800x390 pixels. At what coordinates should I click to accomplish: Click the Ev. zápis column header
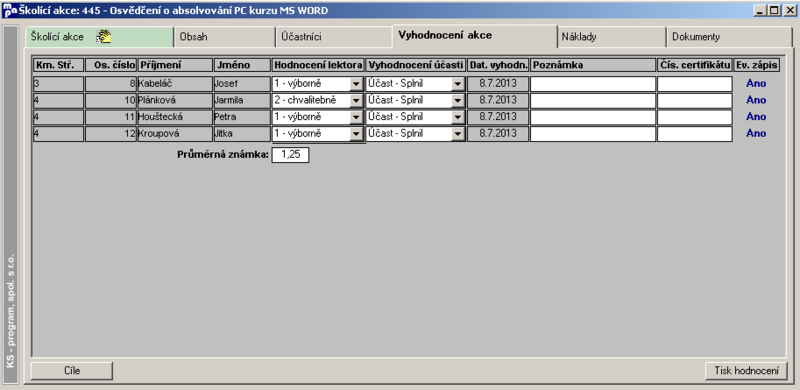[x=757, y=65]
